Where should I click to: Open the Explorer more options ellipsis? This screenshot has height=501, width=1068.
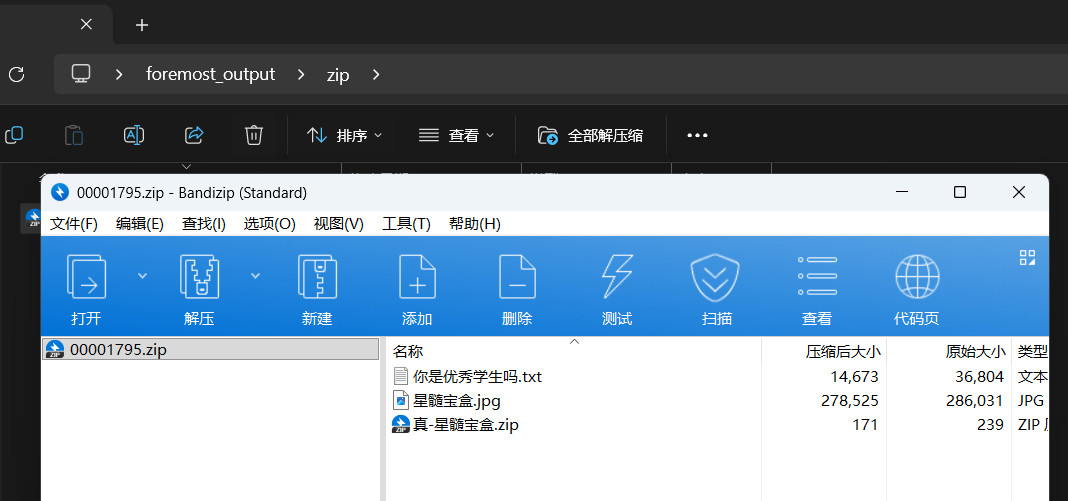click(697, 135)
